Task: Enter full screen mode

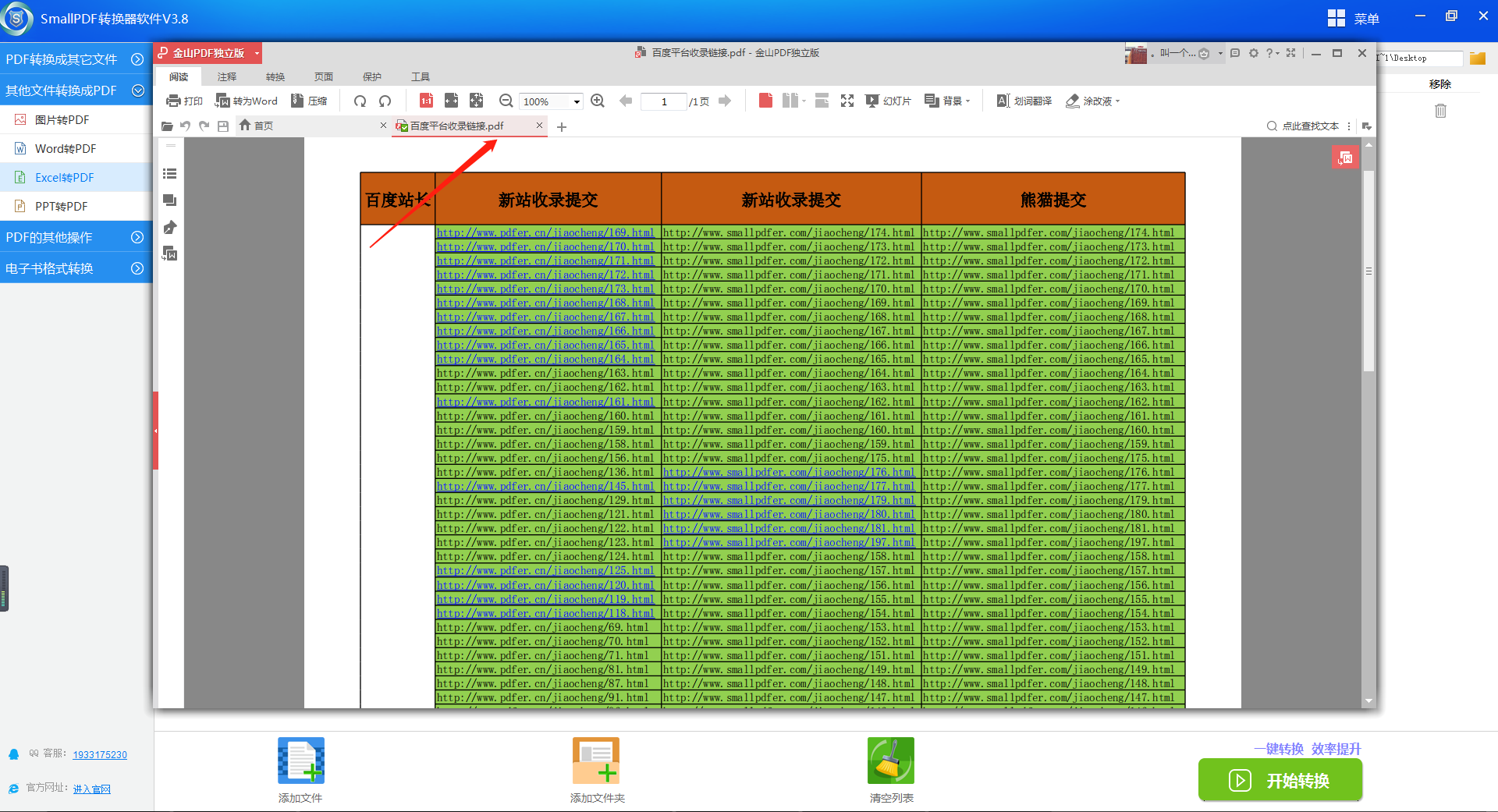Action: pos(847,101)
